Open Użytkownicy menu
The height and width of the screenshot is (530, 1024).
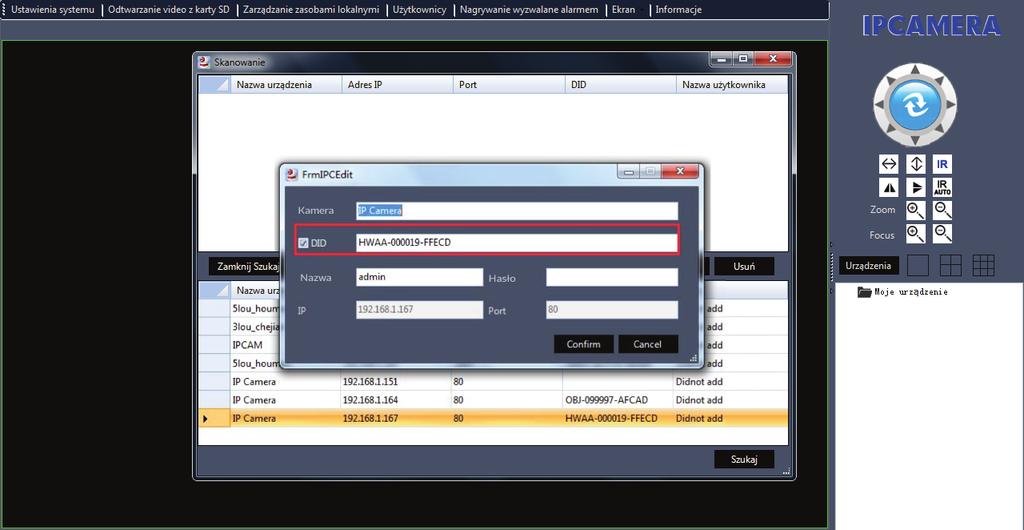pos(419,10)
